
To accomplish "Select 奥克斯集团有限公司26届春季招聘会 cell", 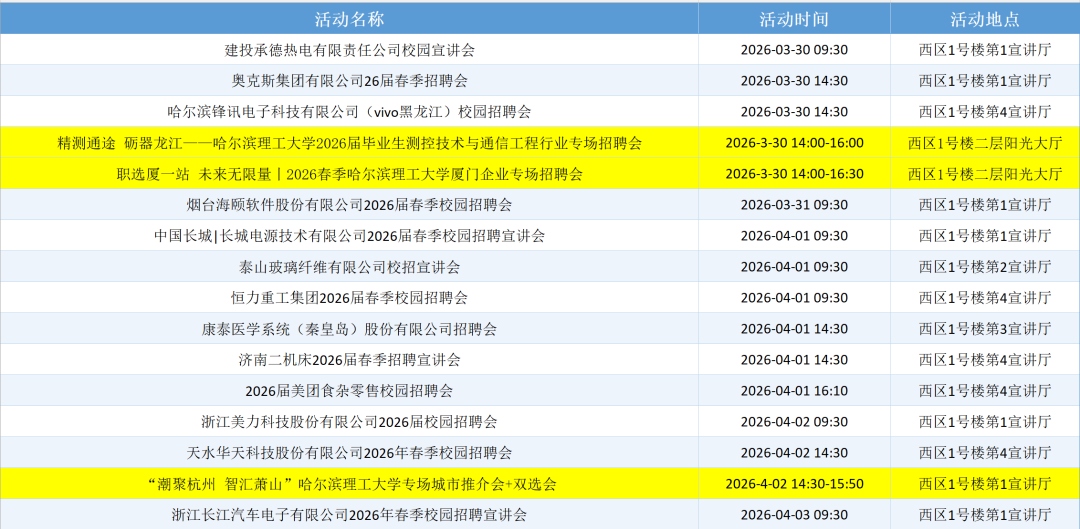I will [x=349, y=81].
